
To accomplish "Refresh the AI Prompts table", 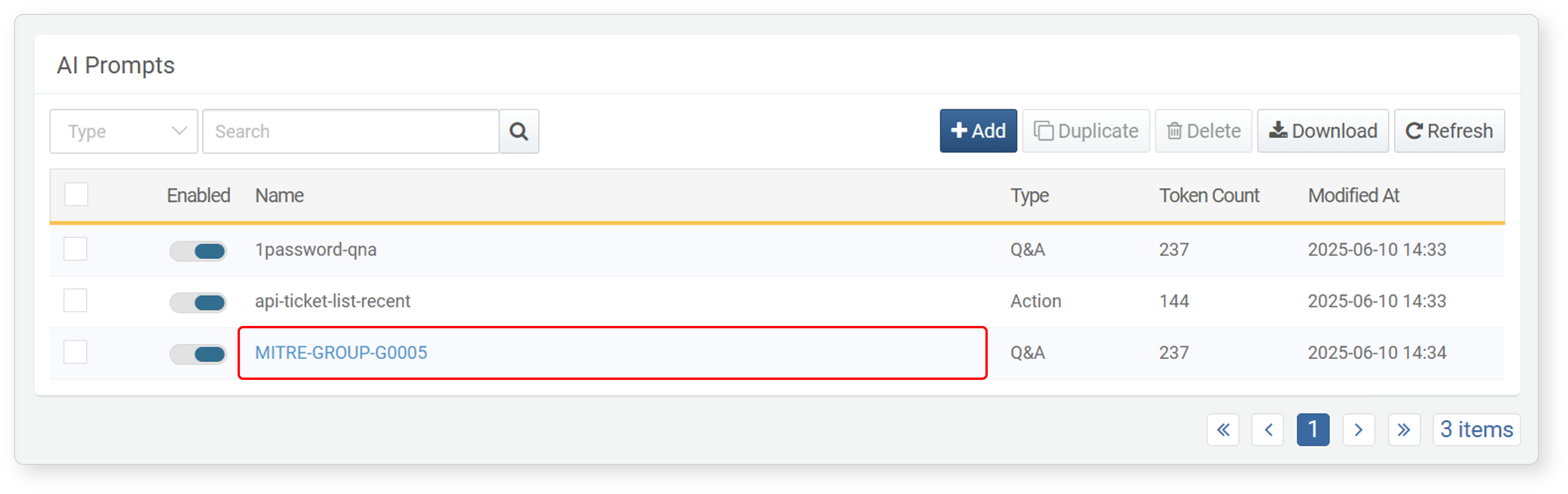I will point(1449,131).
